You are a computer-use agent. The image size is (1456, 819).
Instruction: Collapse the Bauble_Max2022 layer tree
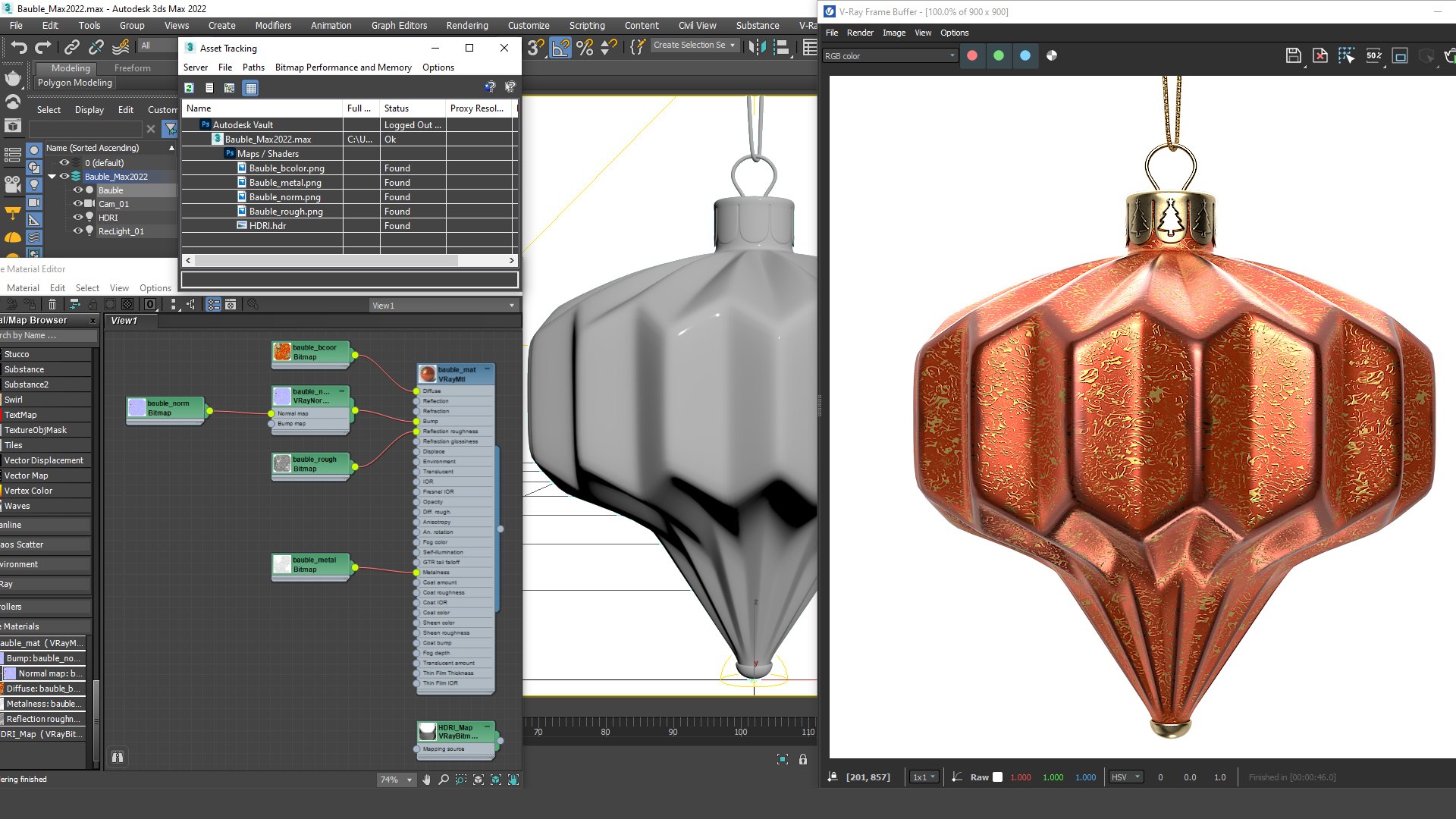[52, 177]
